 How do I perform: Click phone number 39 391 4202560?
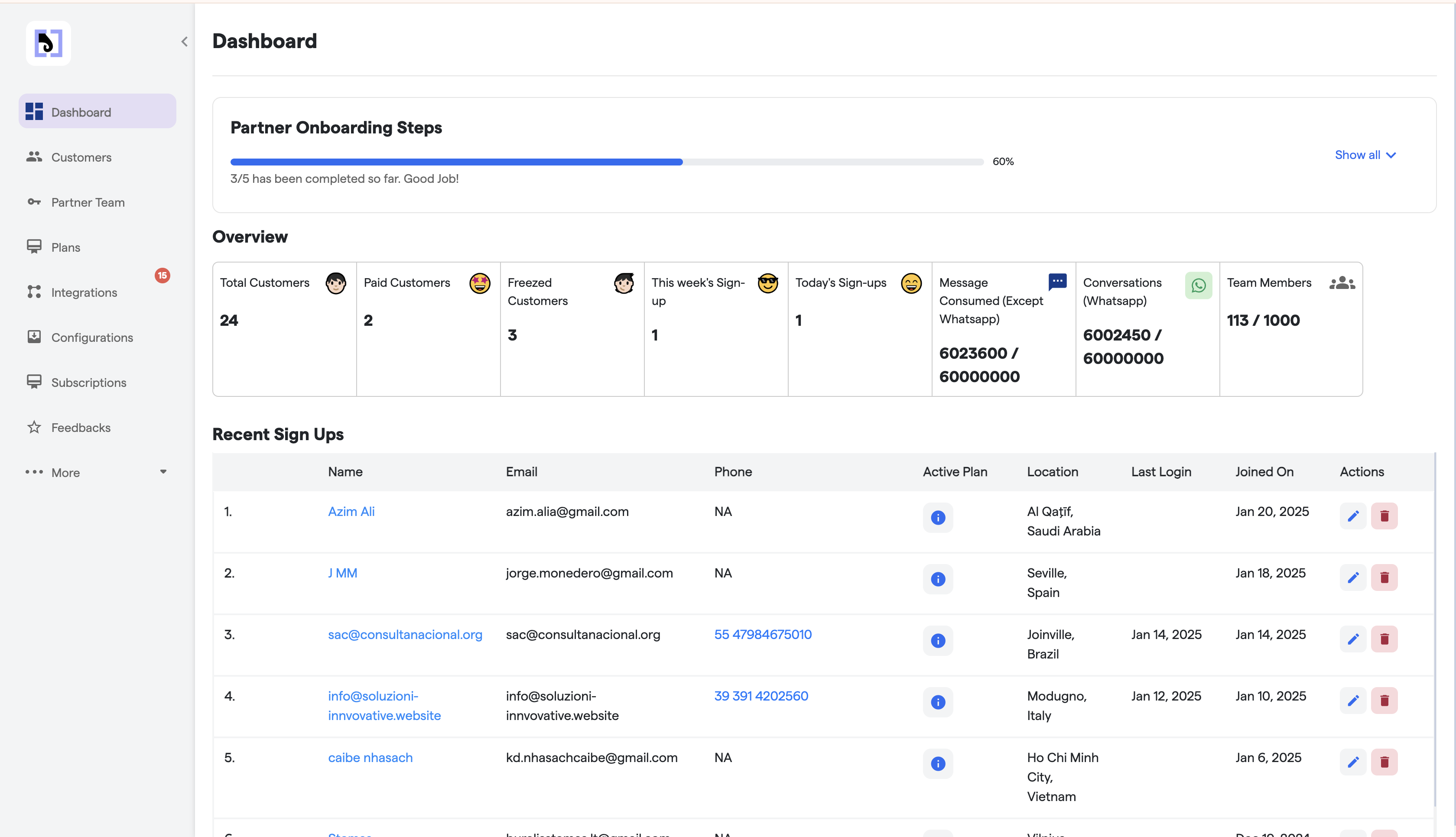pyautogui.click(x=760, y=696)
